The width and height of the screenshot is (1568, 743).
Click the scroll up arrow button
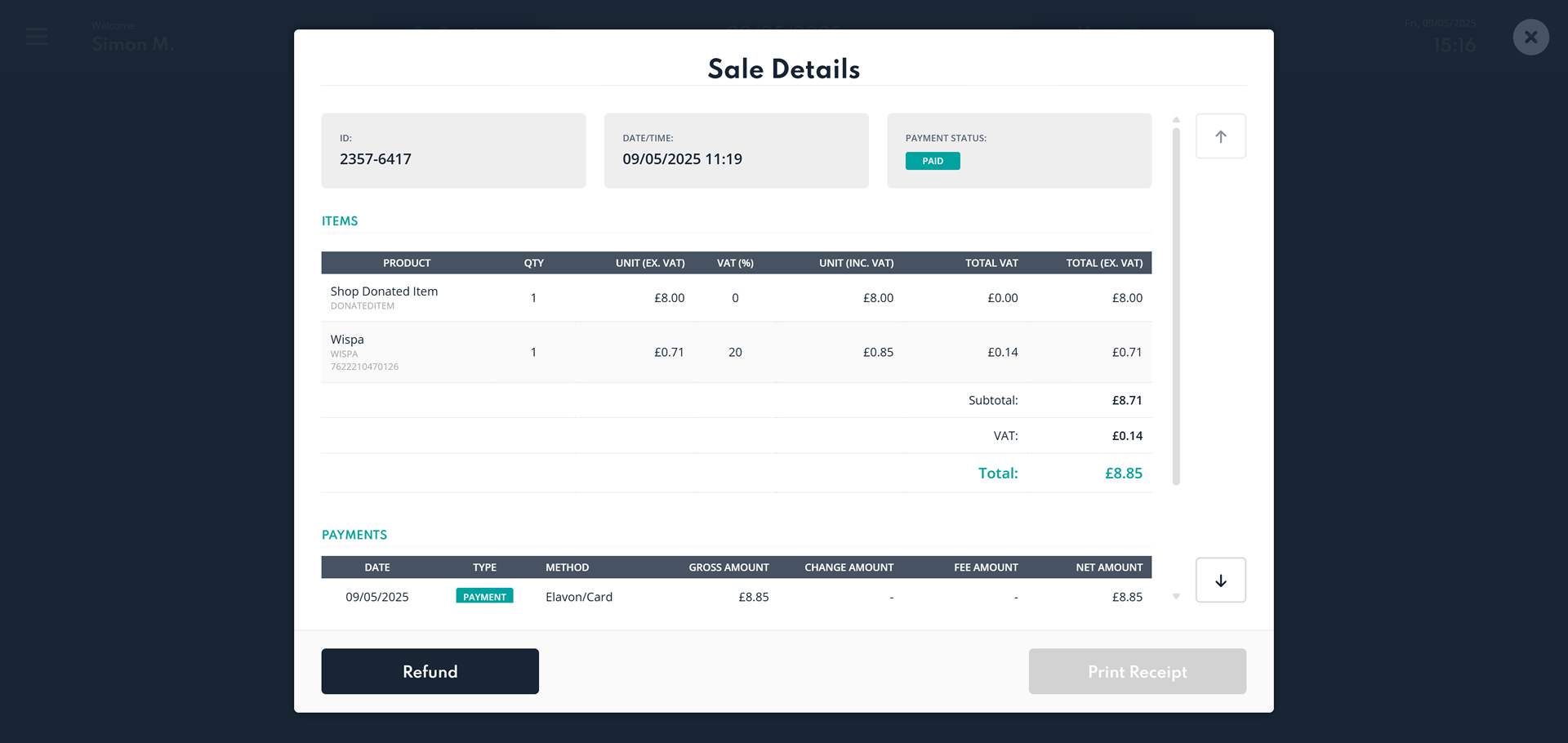point(1220,136)
